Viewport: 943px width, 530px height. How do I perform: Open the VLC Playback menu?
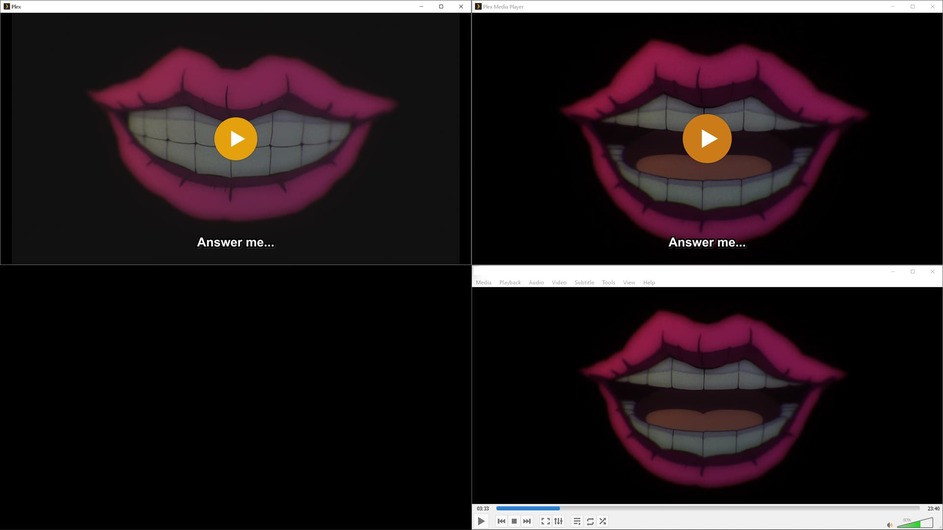click(x=510, y=282)
